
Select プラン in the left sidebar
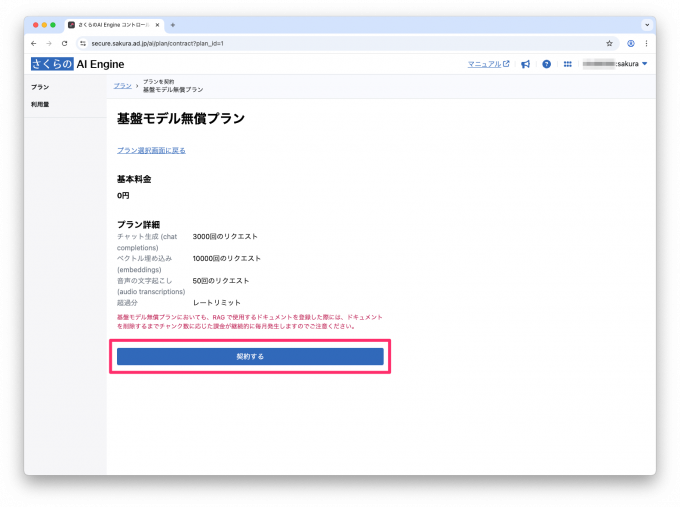[x=40, y=87]
